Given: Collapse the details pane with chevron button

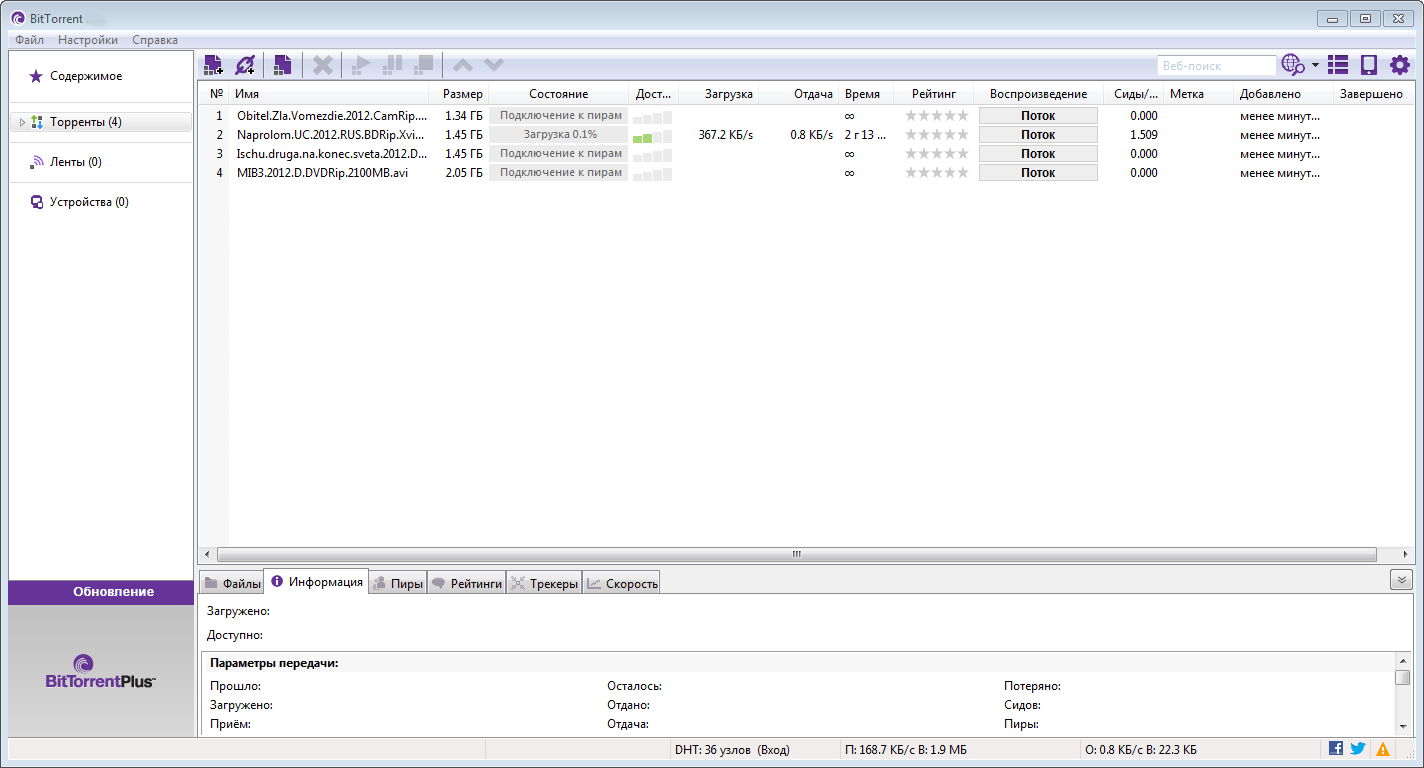Looking at the screenshot, I should click(1400, 580).
